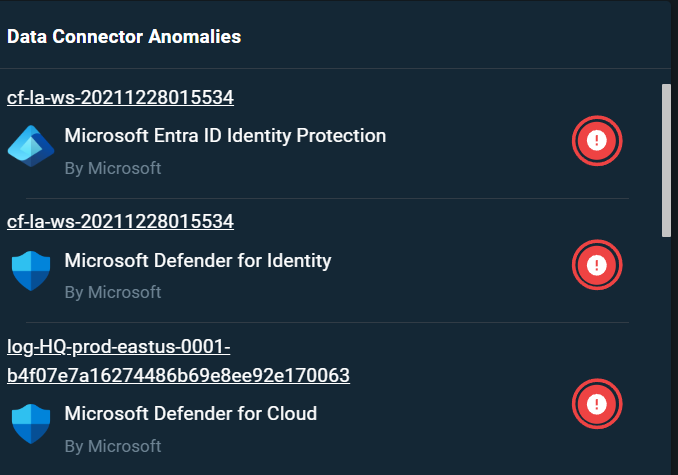Open the first cf-la-ws-20211228015534 workspace link
Screen dimensions: 678x475
120,98
